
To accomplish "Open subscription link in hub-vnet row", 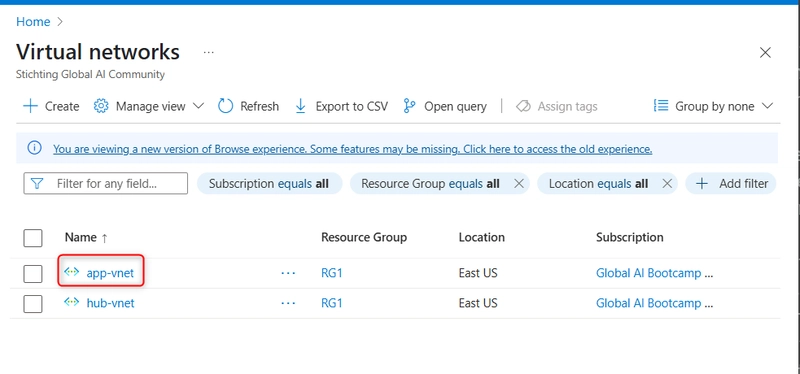I will click(x=655, y=303).
